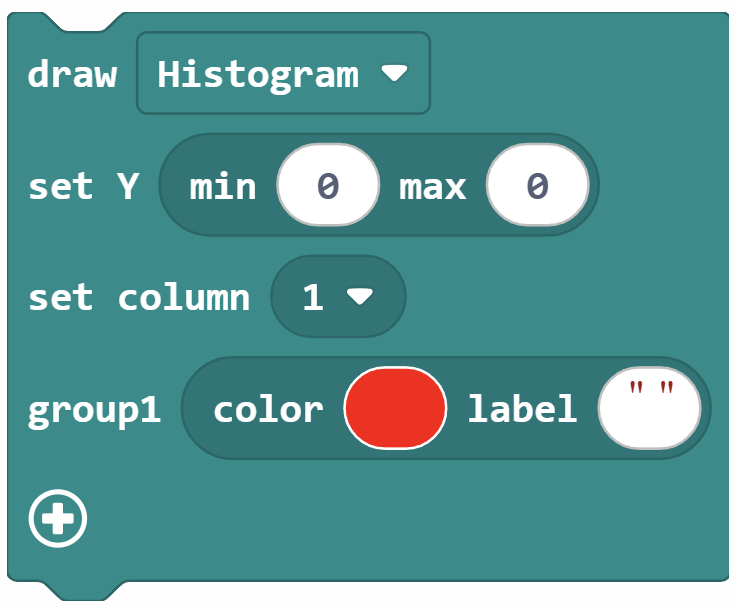Open the Histogram chart type dropdown

283,73
